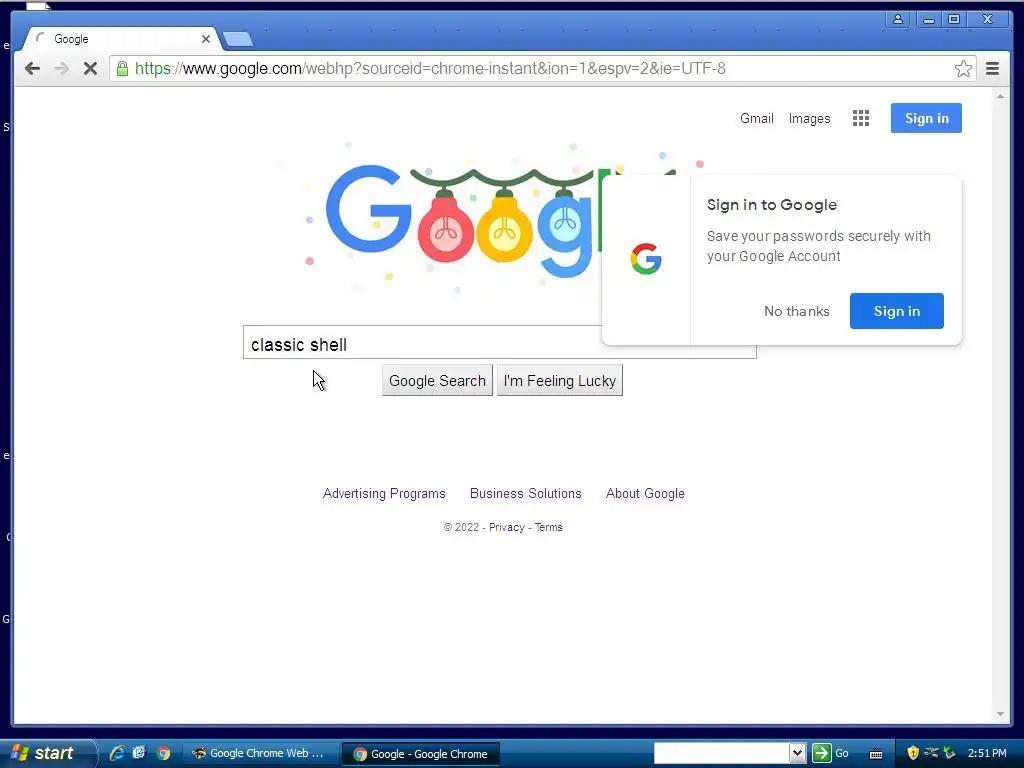Open the on-screen keyboard tray icon
1024x768 pixels.
876,754
